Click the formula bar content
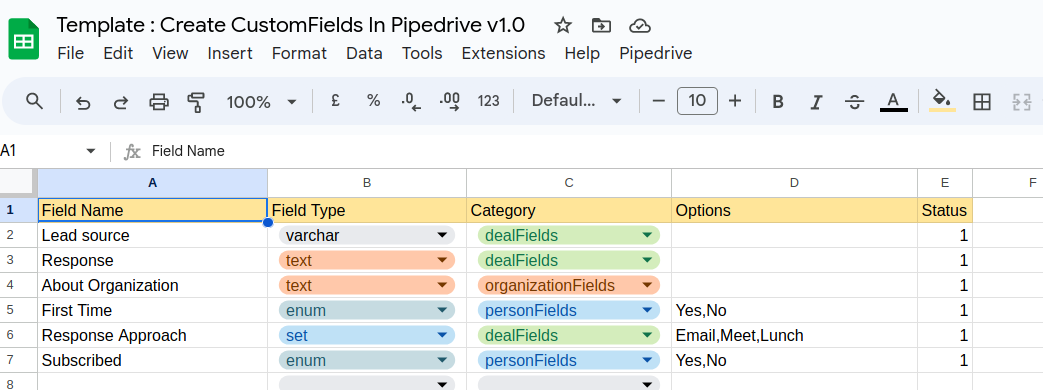 [188, 151]
